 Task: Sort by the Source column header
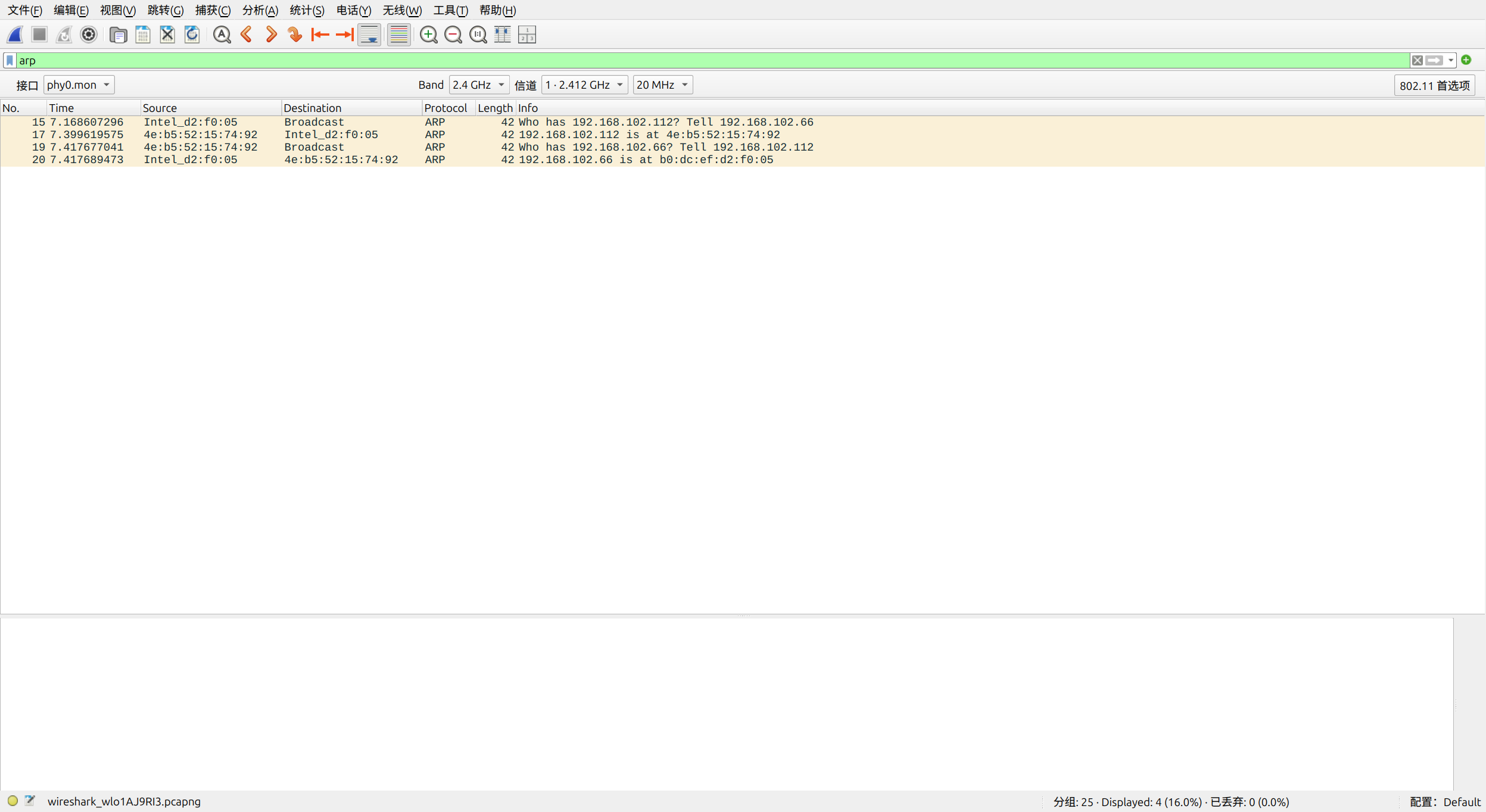(211, 108)
